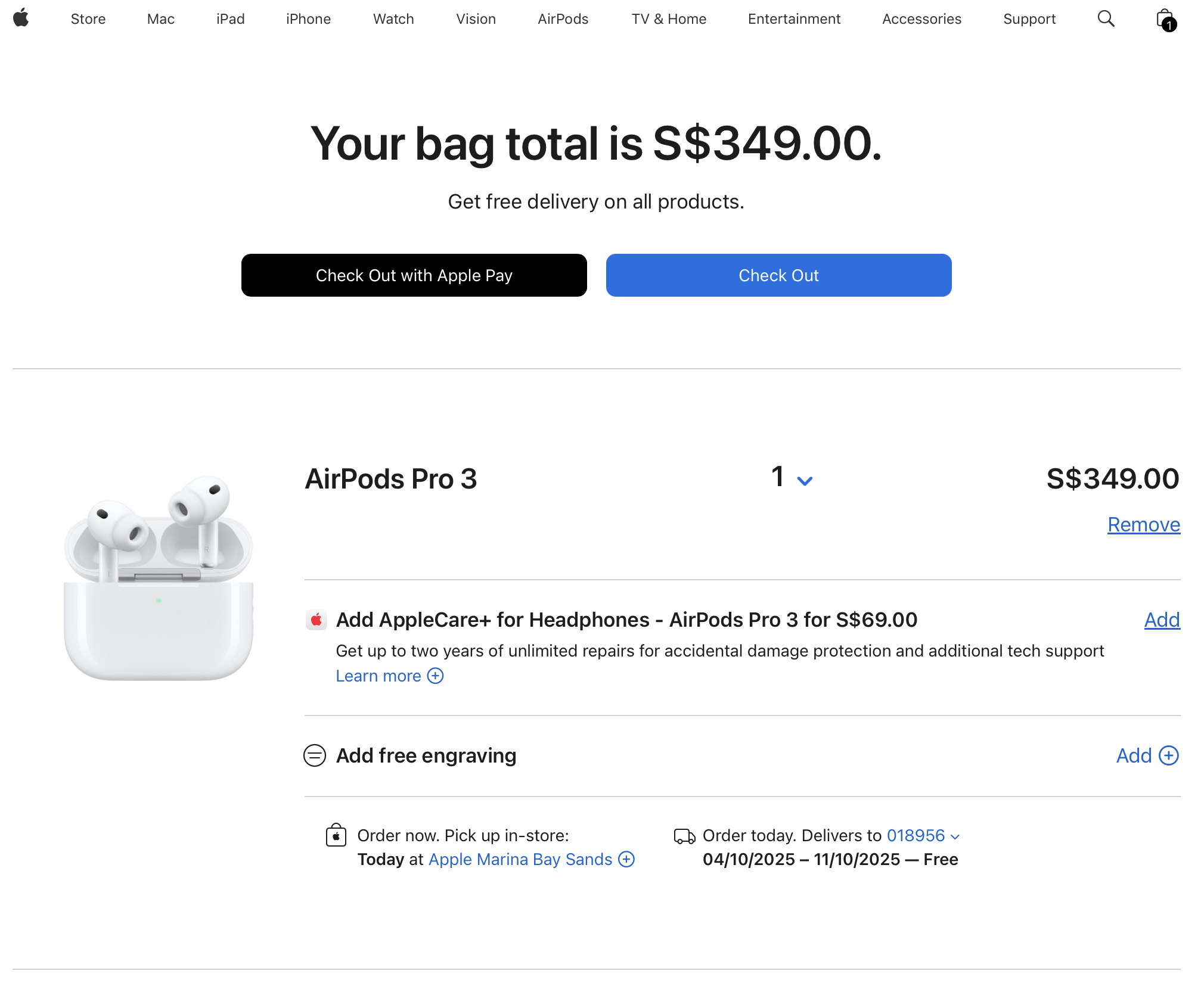Expand the delivery postcode 018956 dropdown
The image size is (1204, 983).
coord(923,836)
